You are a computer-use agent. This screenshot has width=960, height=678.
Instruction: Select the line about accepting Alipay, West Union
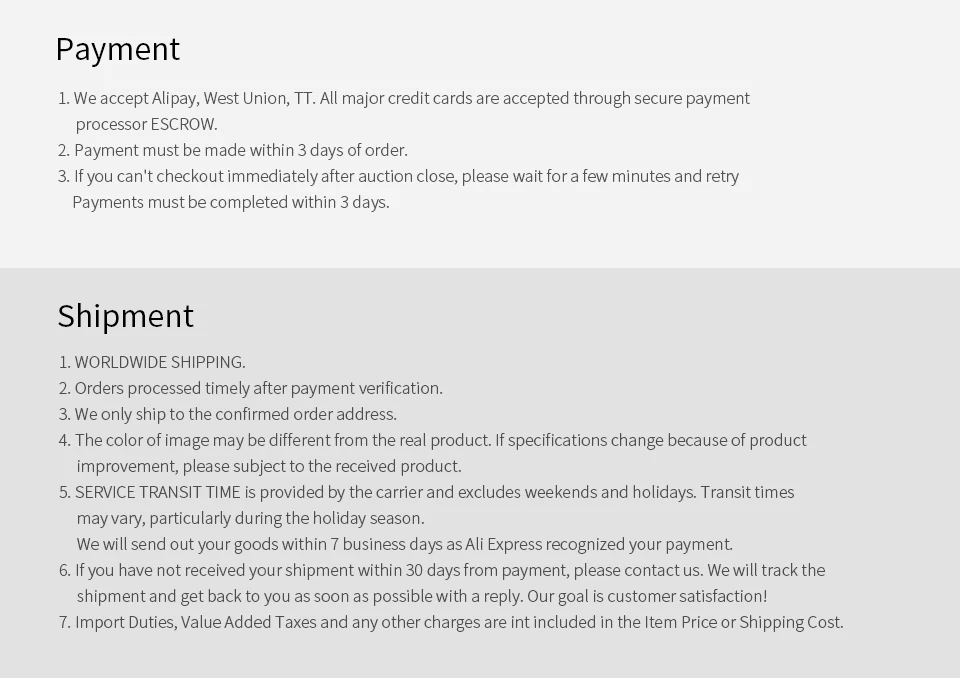click(x=403, y=99)
